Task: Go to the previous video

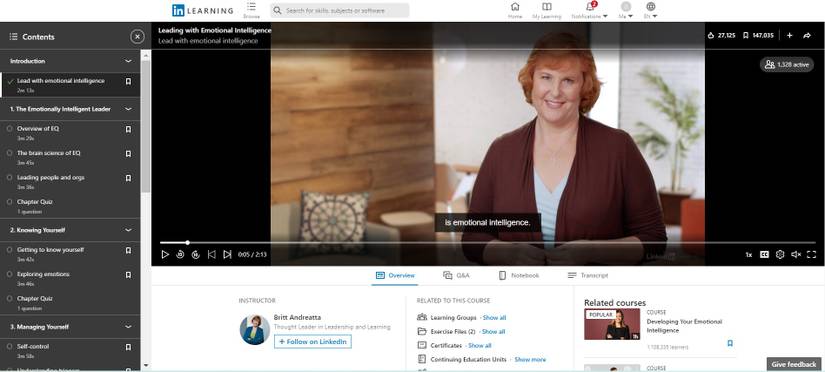Action: (x=212, y=254)
